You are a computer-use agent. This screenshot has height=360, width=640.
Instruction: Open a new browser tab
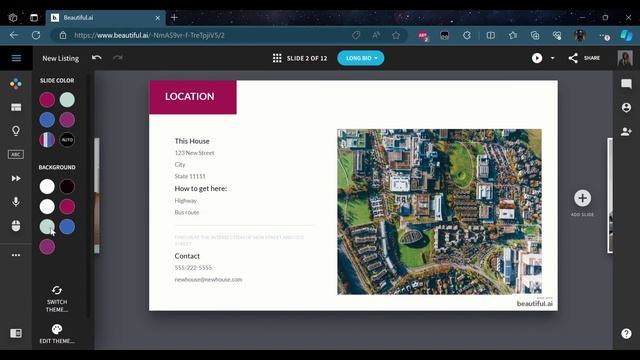pyautogui.click(x=174, y=18)
